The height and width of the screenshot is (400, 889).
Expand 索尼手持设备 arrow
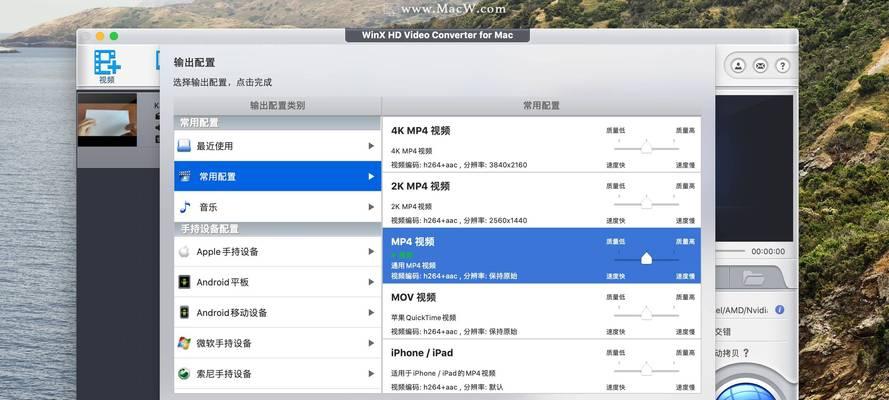pyautogui.click(x=371, y=374)
